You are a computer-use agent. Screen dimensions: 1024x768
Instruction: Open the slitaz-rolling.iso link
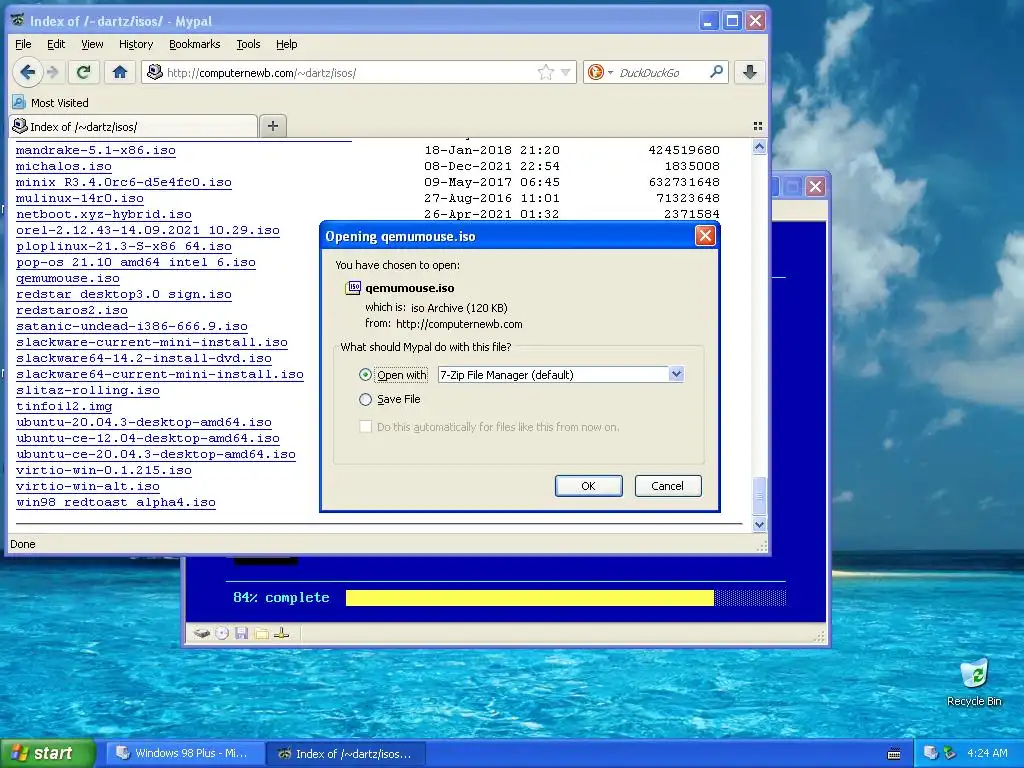[x=88, y=391]
